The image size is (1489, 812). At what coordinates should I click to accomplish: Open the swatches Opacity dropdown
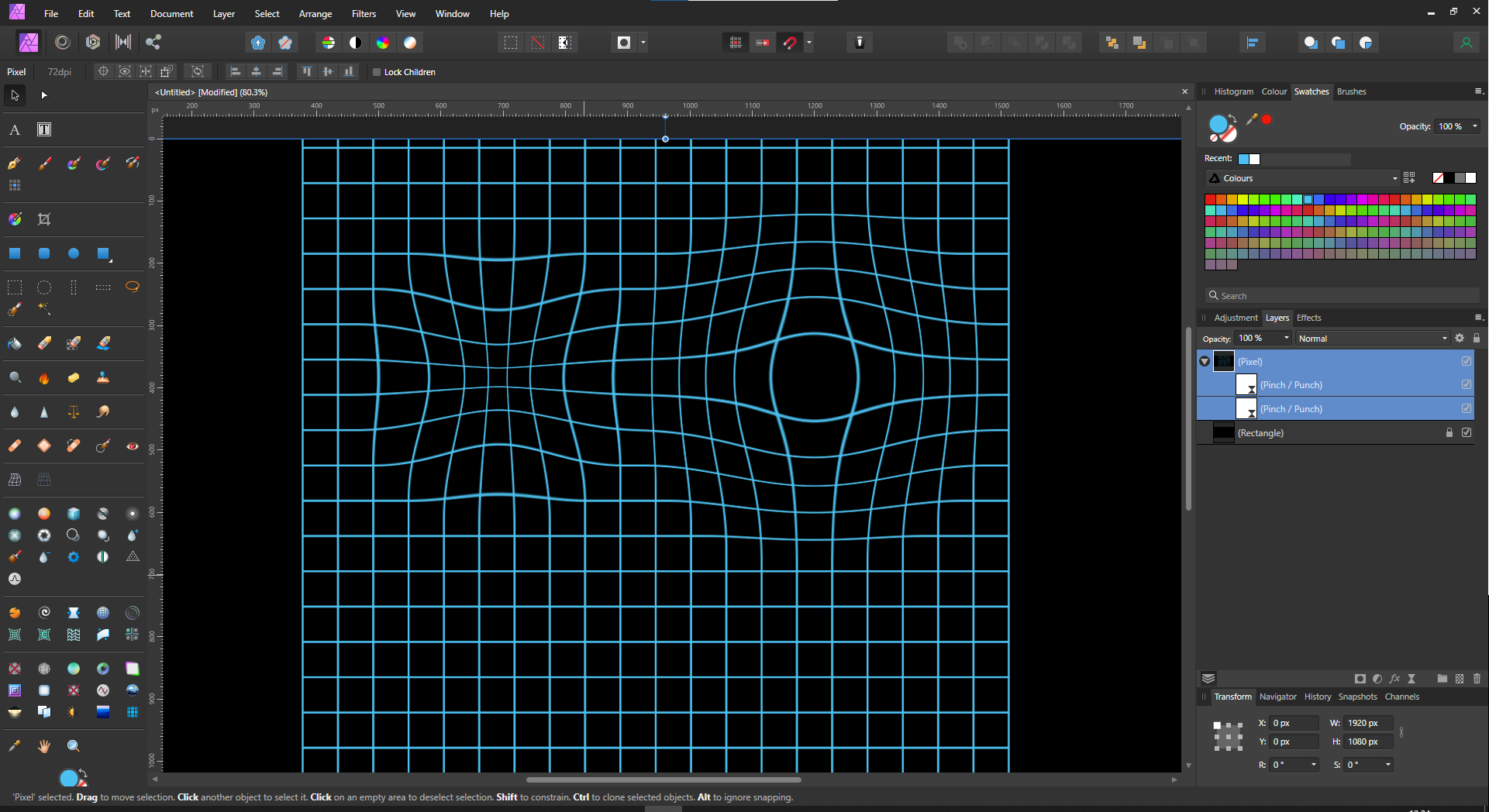pyautogui.click(x=1475, y=126)
